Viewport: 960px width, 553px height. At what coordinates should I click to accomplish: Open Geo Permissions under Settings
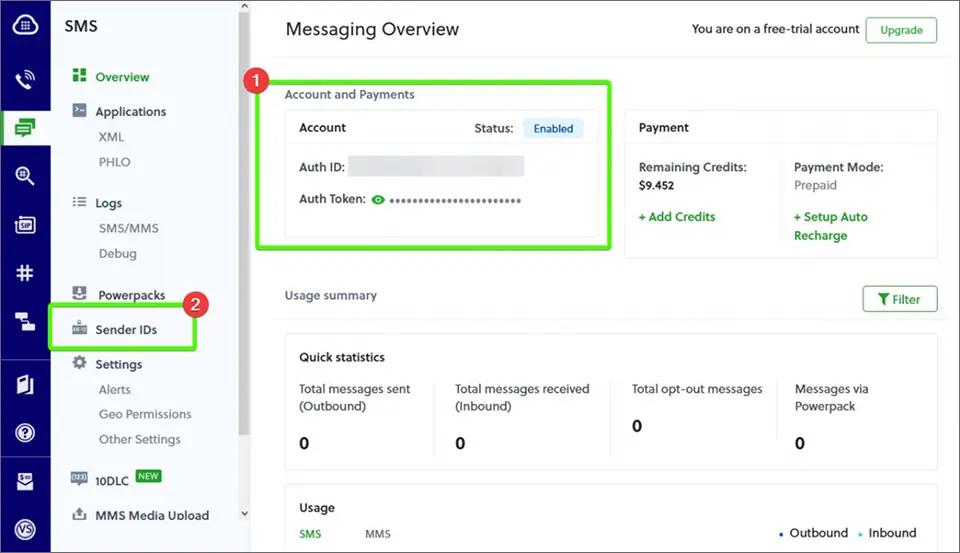(145, 414)
